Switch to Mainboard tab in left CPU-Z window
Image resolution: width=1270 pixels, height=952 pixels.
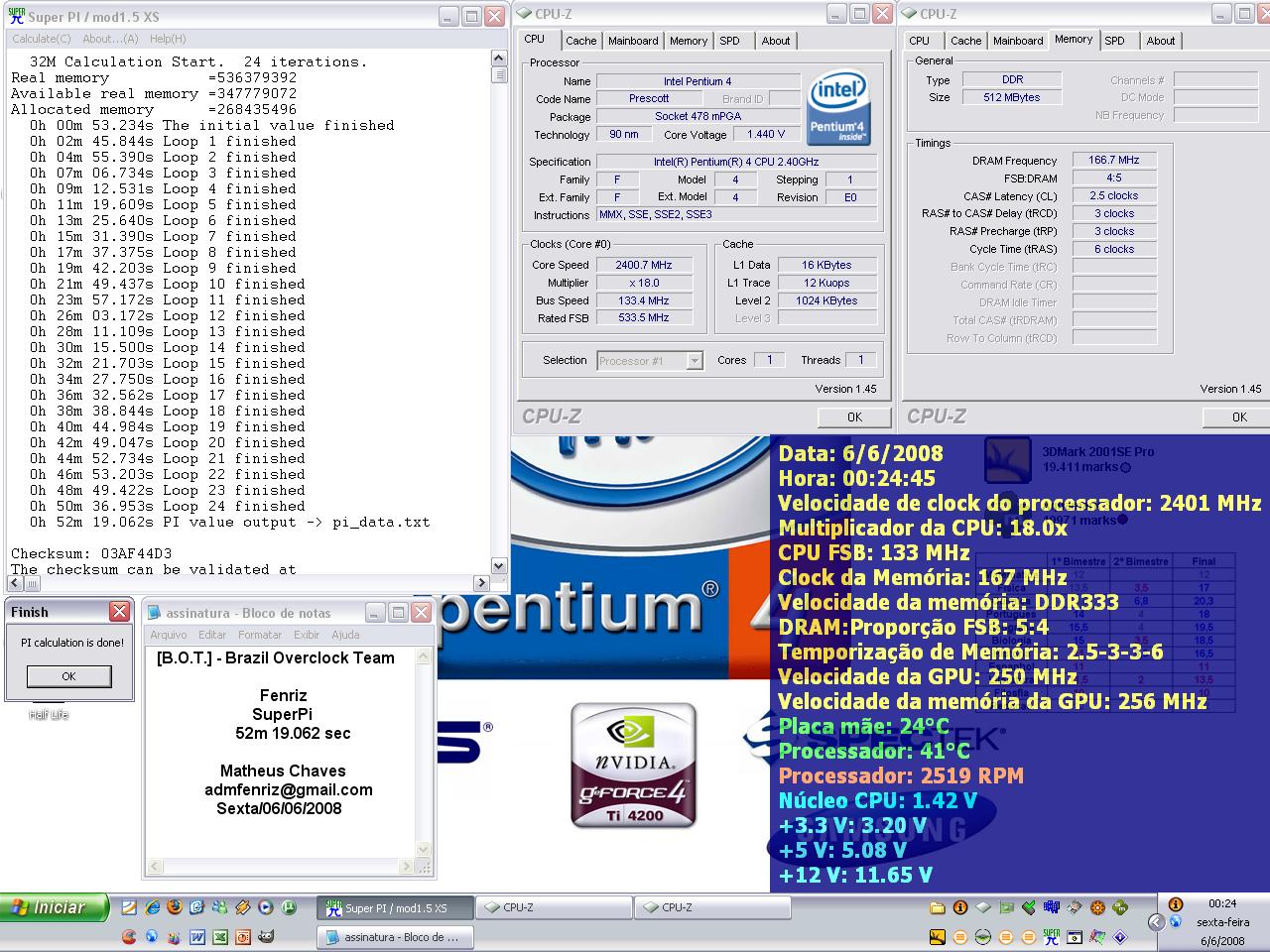tap(633, 41)
